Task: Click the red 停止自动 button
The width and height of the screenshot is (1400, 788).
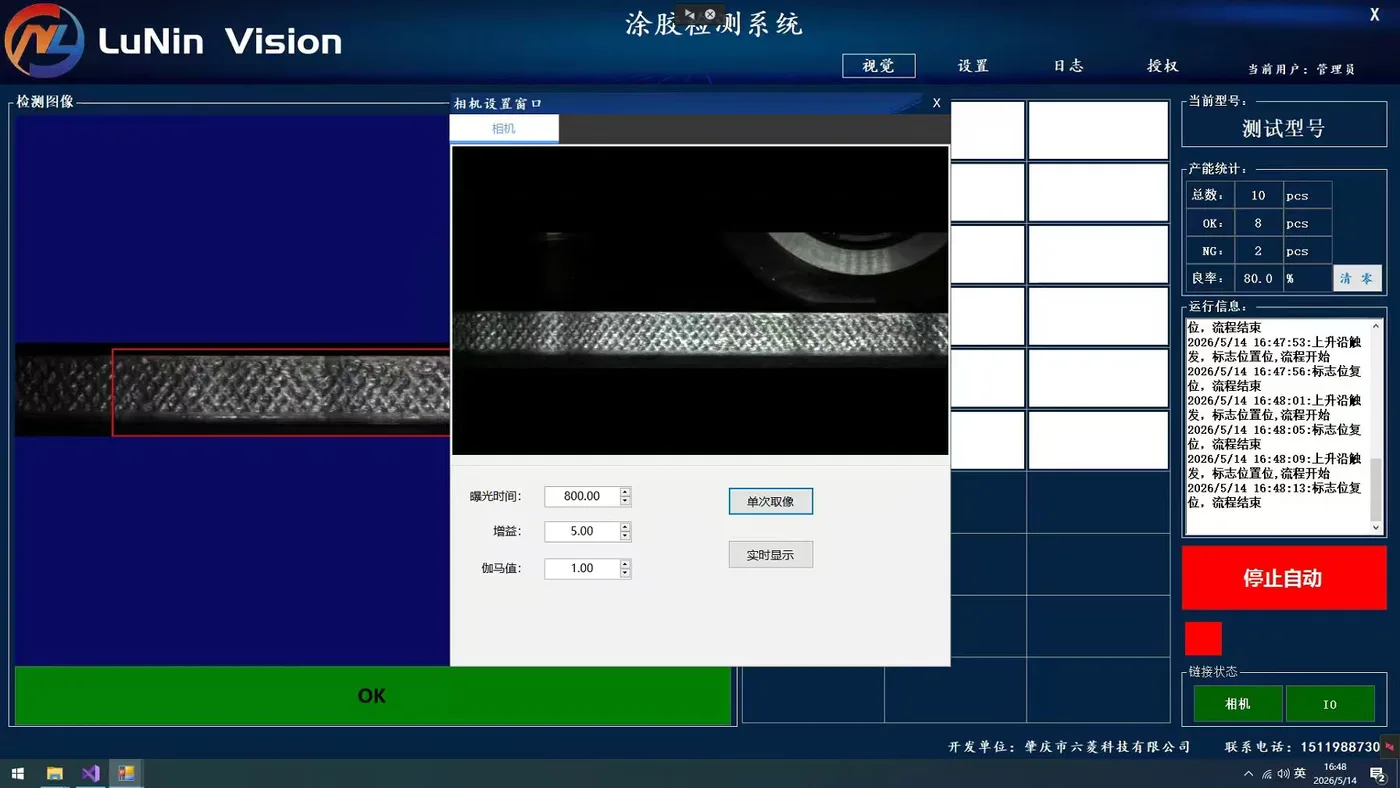Action: pos(1283,578)
